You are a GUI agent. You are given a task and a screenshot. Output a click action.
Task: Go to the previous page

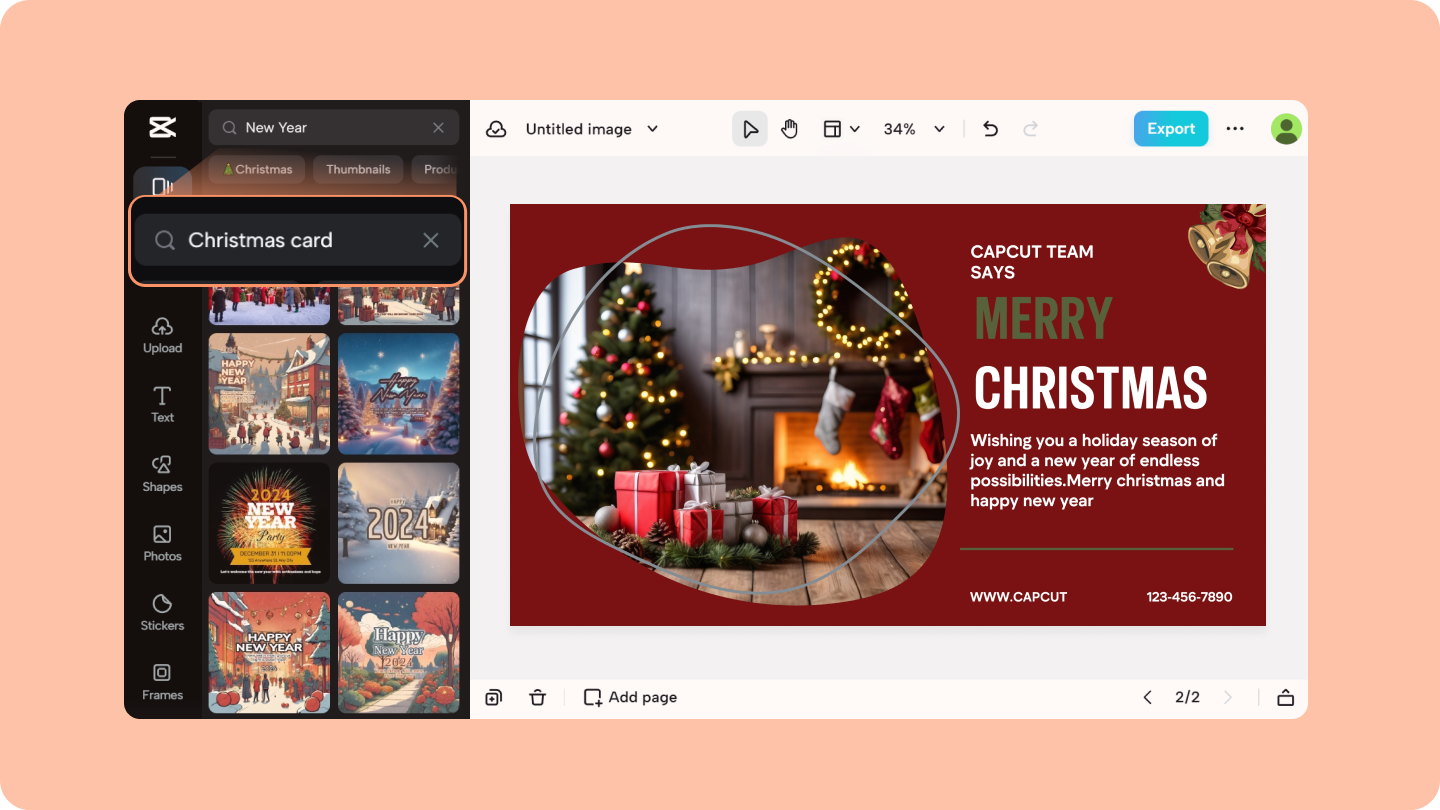[x=1147, y=697]
